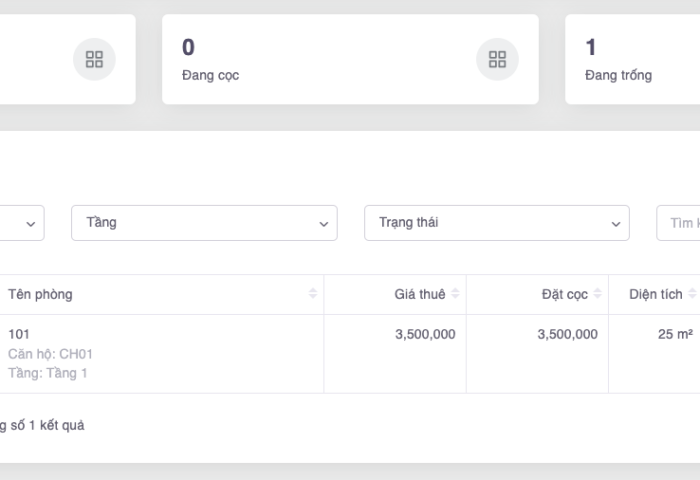Click the grid icon in the leftmost card
This screenshot has width=700, height=480.
94,59
